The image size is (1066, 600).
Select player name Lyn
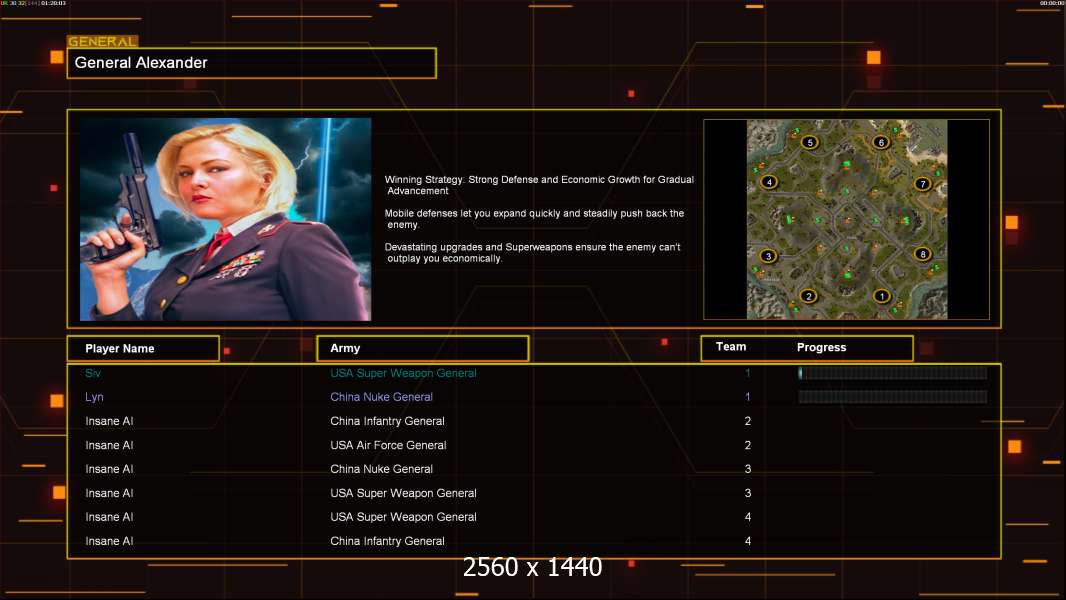pyautogui.click(x=94, y=397)
